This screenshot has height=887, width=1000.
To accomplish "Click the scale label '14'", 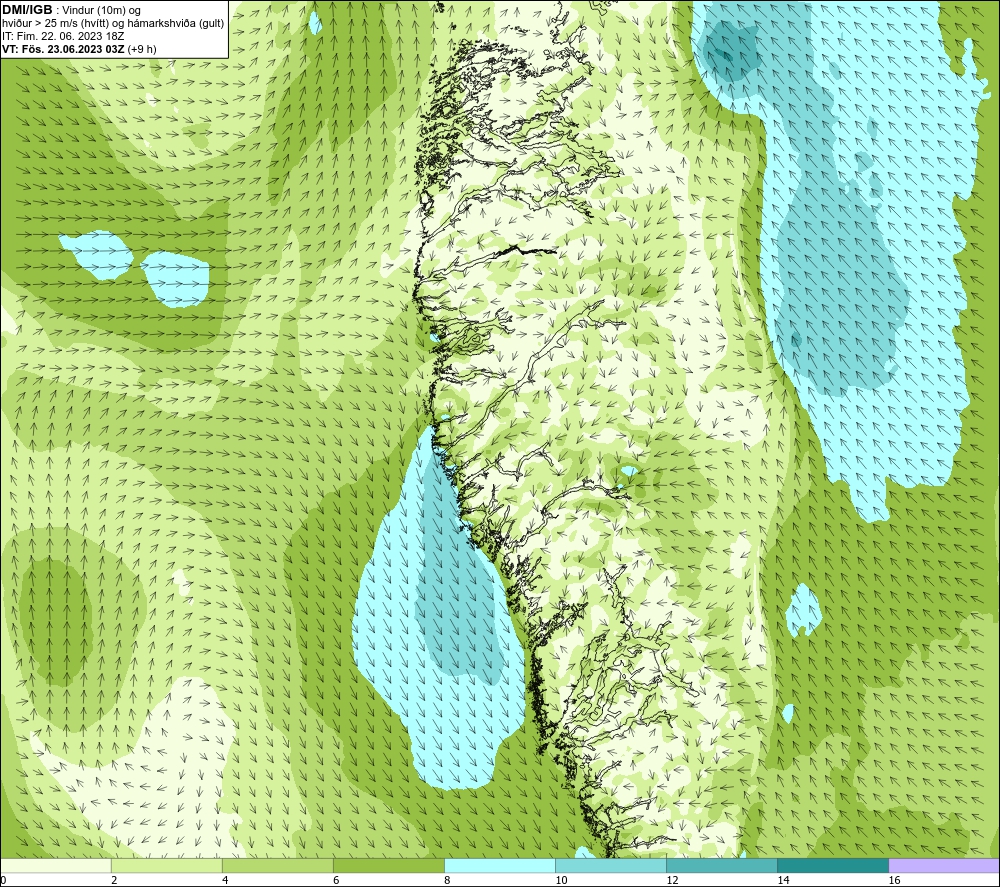I will (x=783, y=881).
